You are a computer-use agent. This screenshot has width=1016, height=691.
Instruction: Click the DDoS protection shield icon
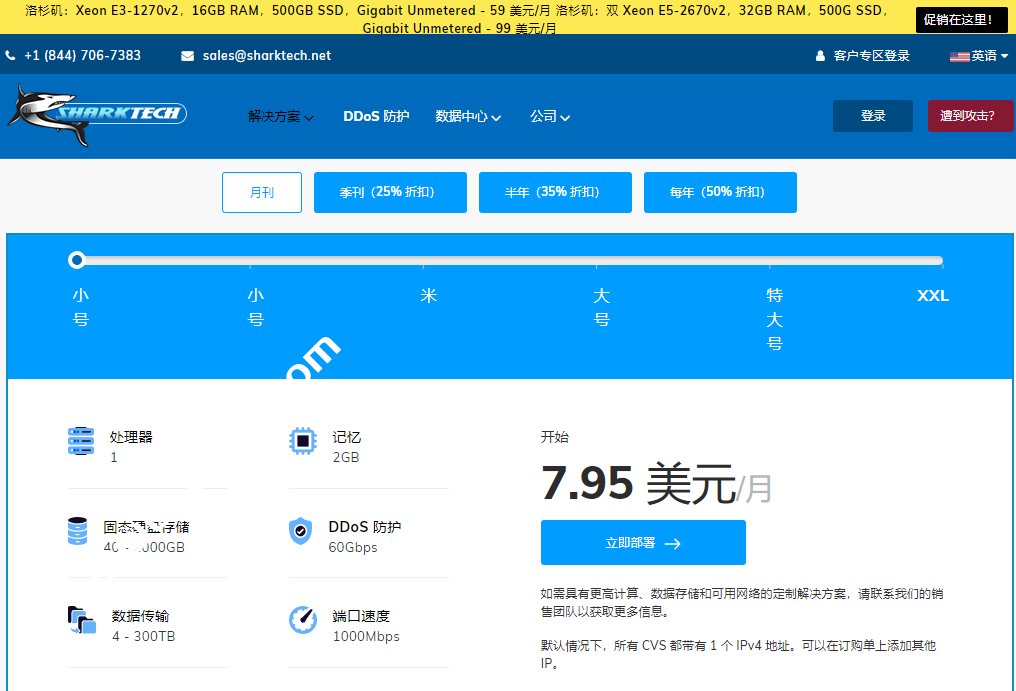tap(302, 533)
